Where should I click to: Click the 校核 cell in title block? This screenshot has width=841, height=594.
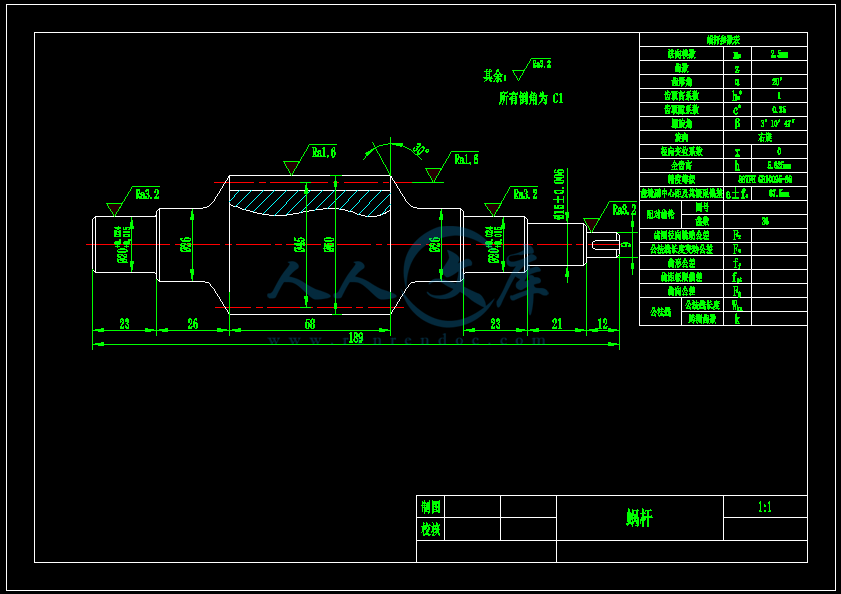[x=431, y=529]
